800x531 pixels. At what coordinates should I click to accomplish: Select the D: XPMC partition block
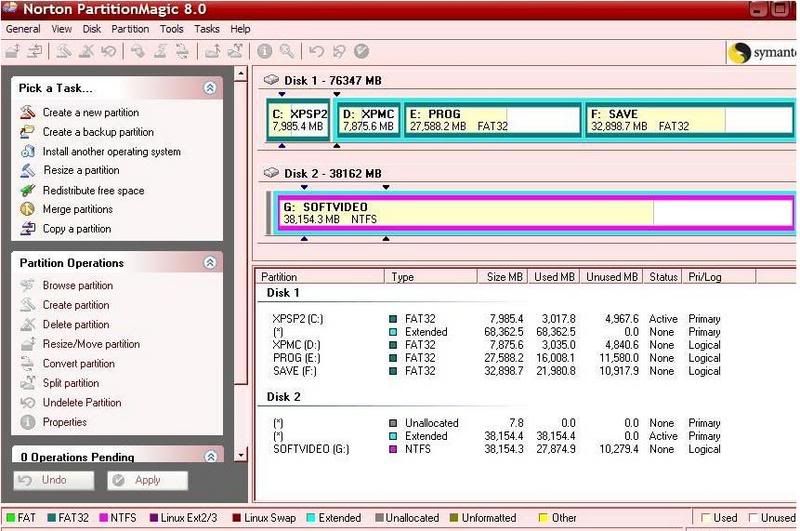[x=369, y=120]
